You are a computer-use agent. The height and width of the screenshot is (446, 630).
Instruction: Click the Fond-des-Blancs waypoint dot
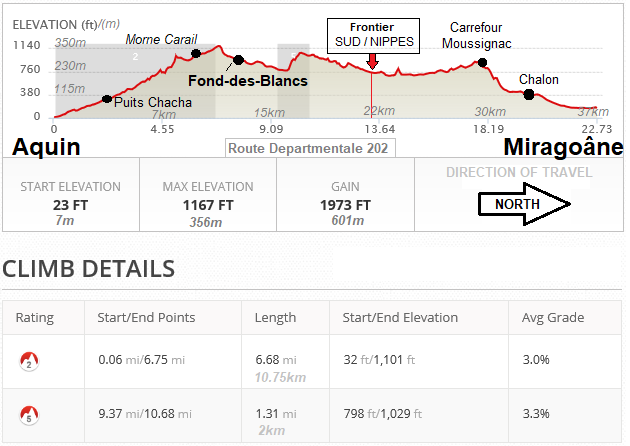click(238, 60)
